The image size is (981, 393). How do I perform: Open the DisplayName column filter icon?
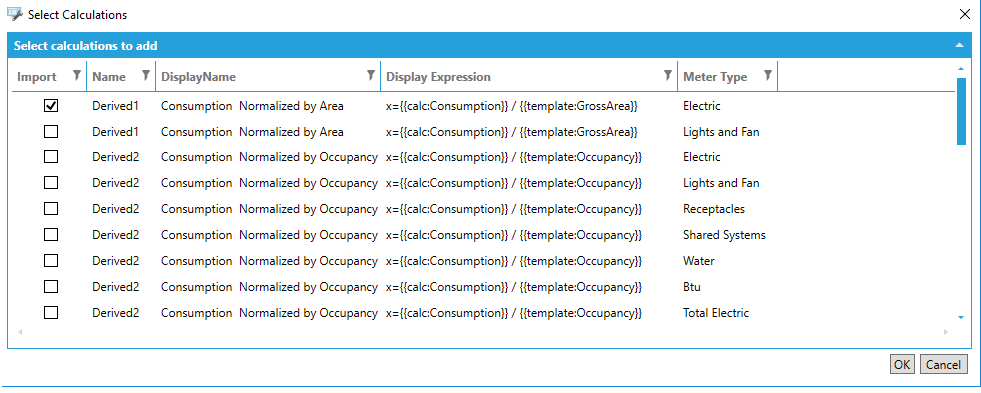pyautogui.click(x=371, y=76)
